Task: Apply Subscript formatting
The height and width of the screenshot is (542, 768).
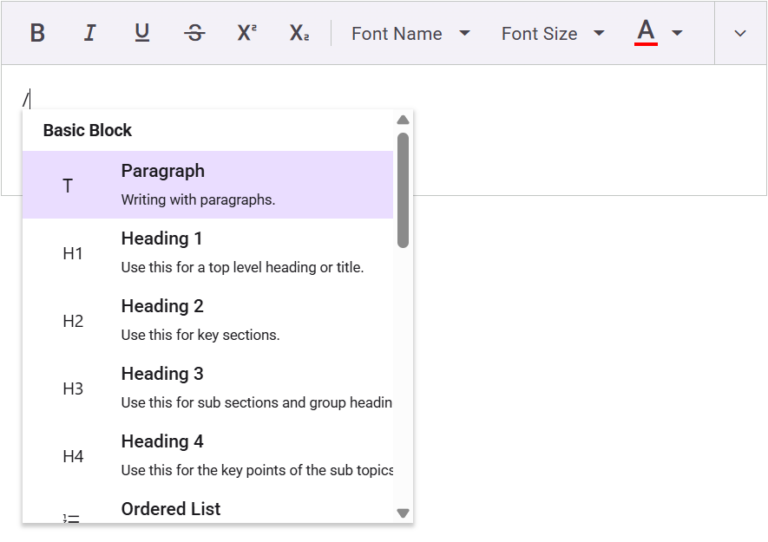Action: point(299,33)
